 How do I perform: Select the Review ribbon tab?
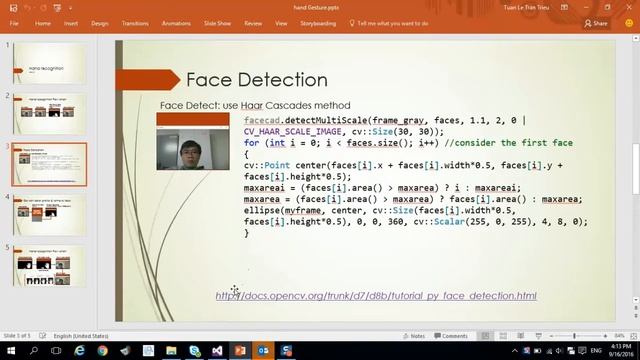(x=253, y=23)
